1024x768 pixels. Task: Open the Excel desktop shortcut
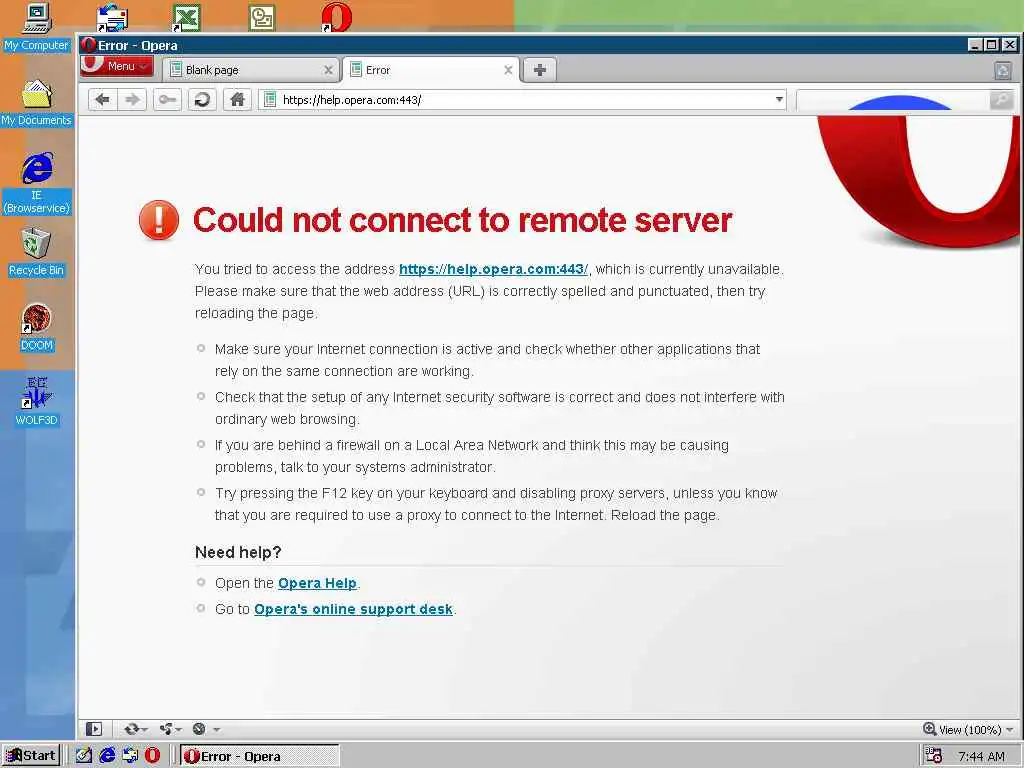point(186,17)
